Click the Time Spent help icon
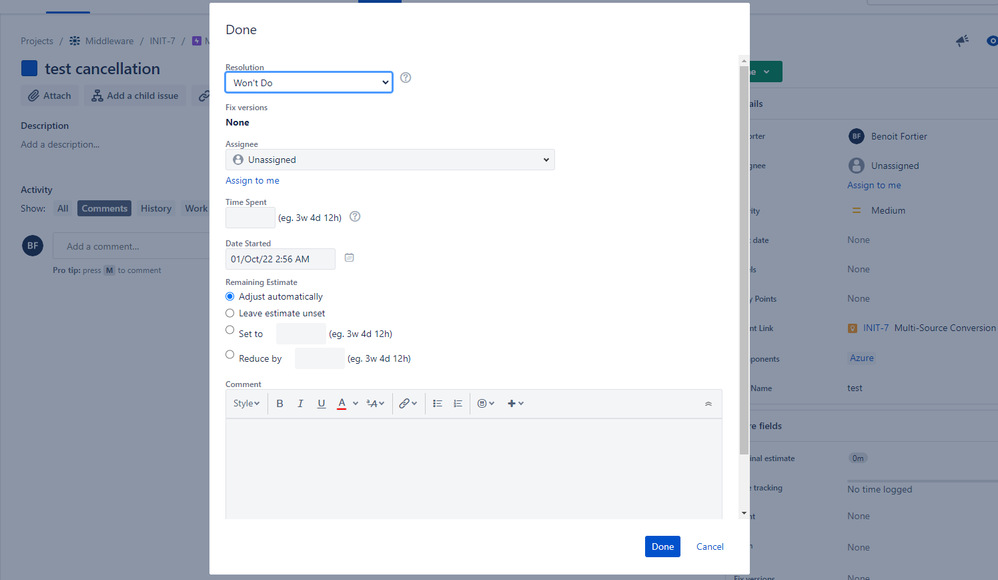The width and height of the screenshot is (998, 580). [x=355, y=216]
